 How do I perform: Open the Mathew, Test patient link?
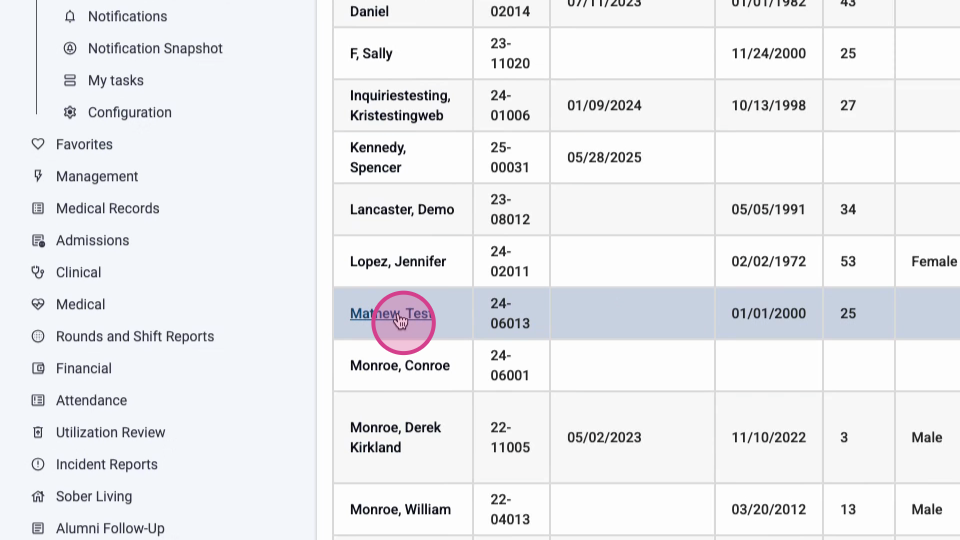click(x=390, y=313)
